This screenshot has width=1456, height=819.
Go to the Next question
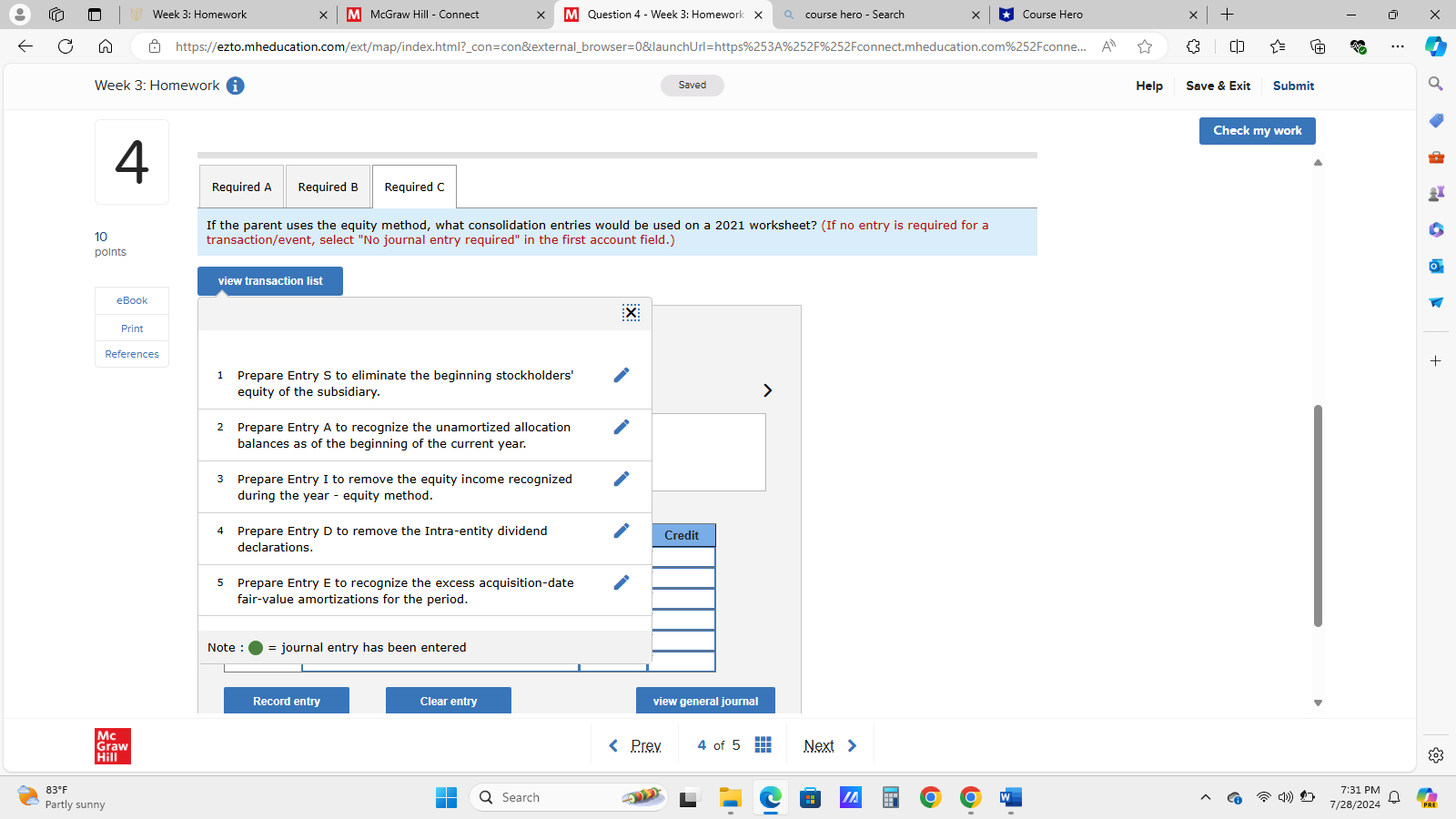pos(831,746)
